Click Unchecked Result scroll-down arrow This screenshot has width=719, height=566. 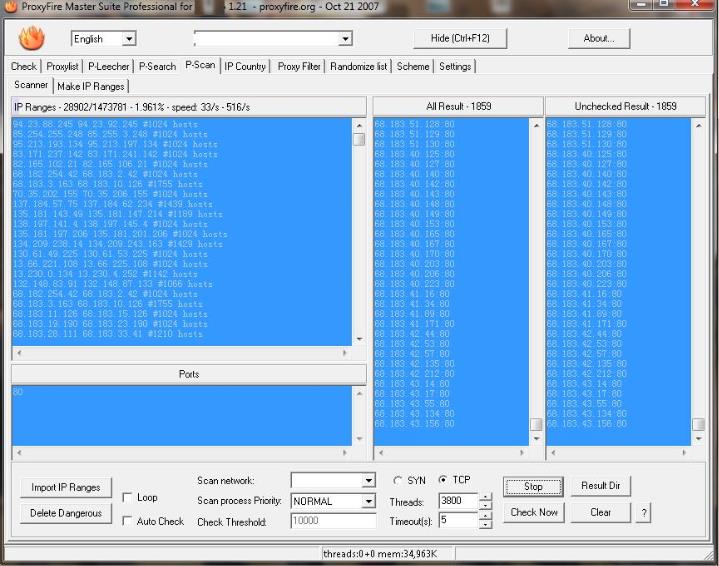[x=698, y=439]
